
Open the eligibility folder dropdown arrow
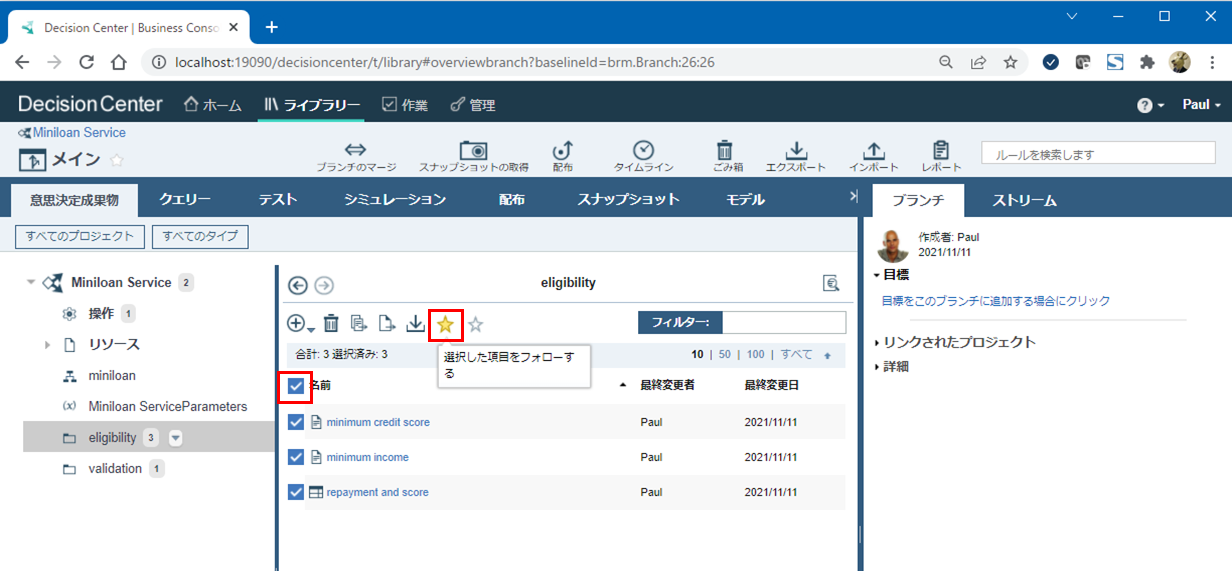pyautogui.click(x=175, y=438)
